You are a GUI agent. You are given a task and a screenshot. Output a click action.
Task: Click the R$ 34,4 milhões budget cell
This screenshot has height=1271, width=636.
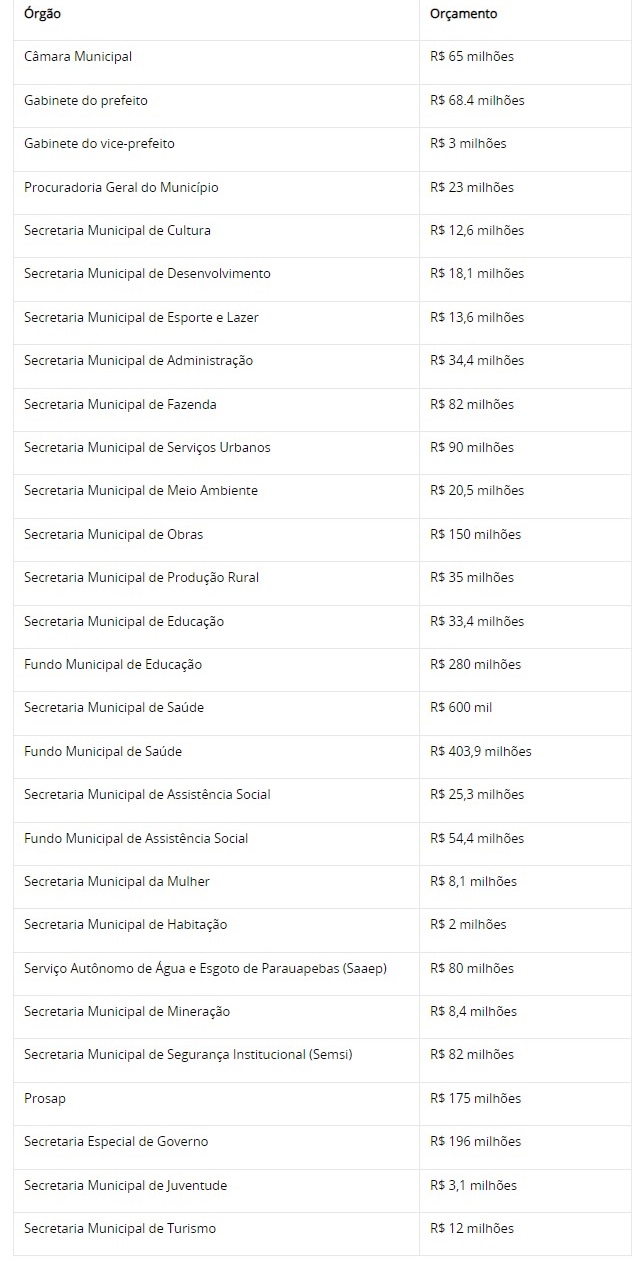[477, 360]
